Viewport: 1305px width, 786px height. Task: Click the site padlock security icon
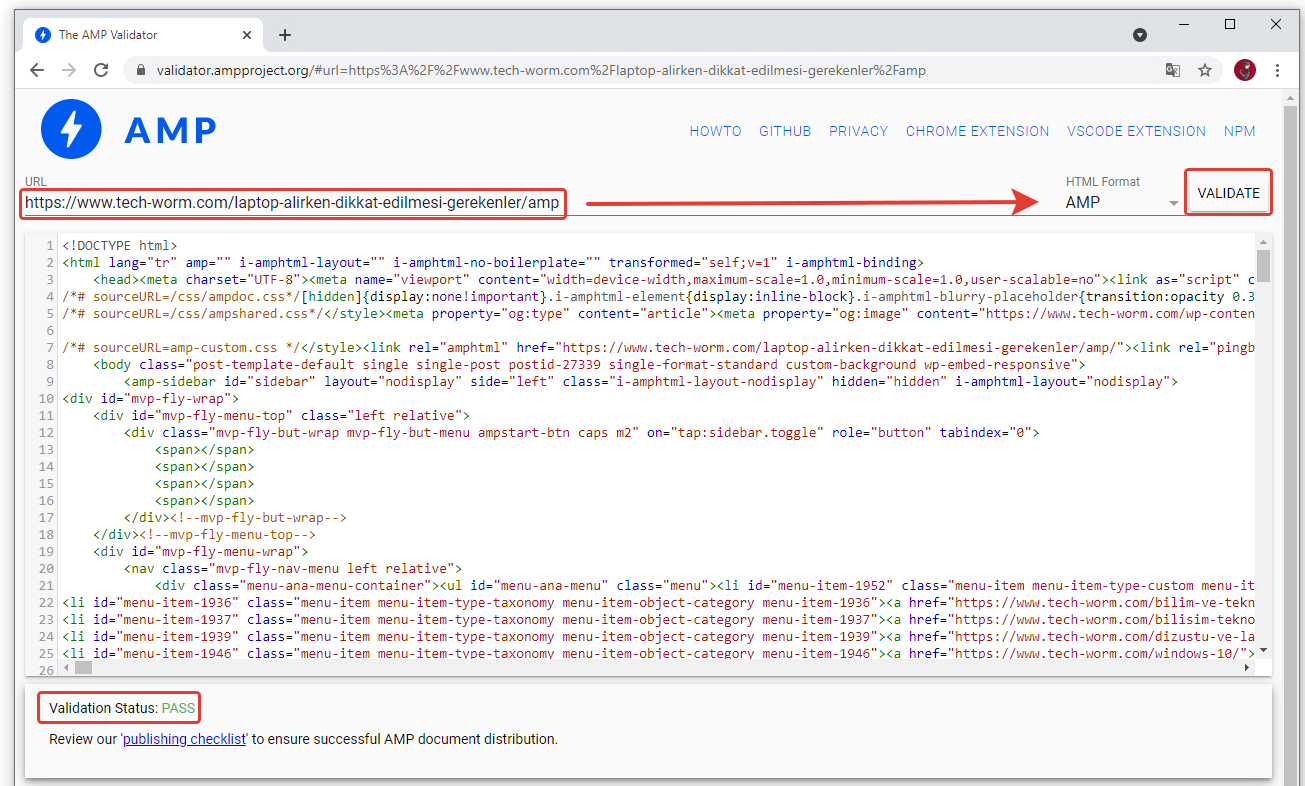140,71
